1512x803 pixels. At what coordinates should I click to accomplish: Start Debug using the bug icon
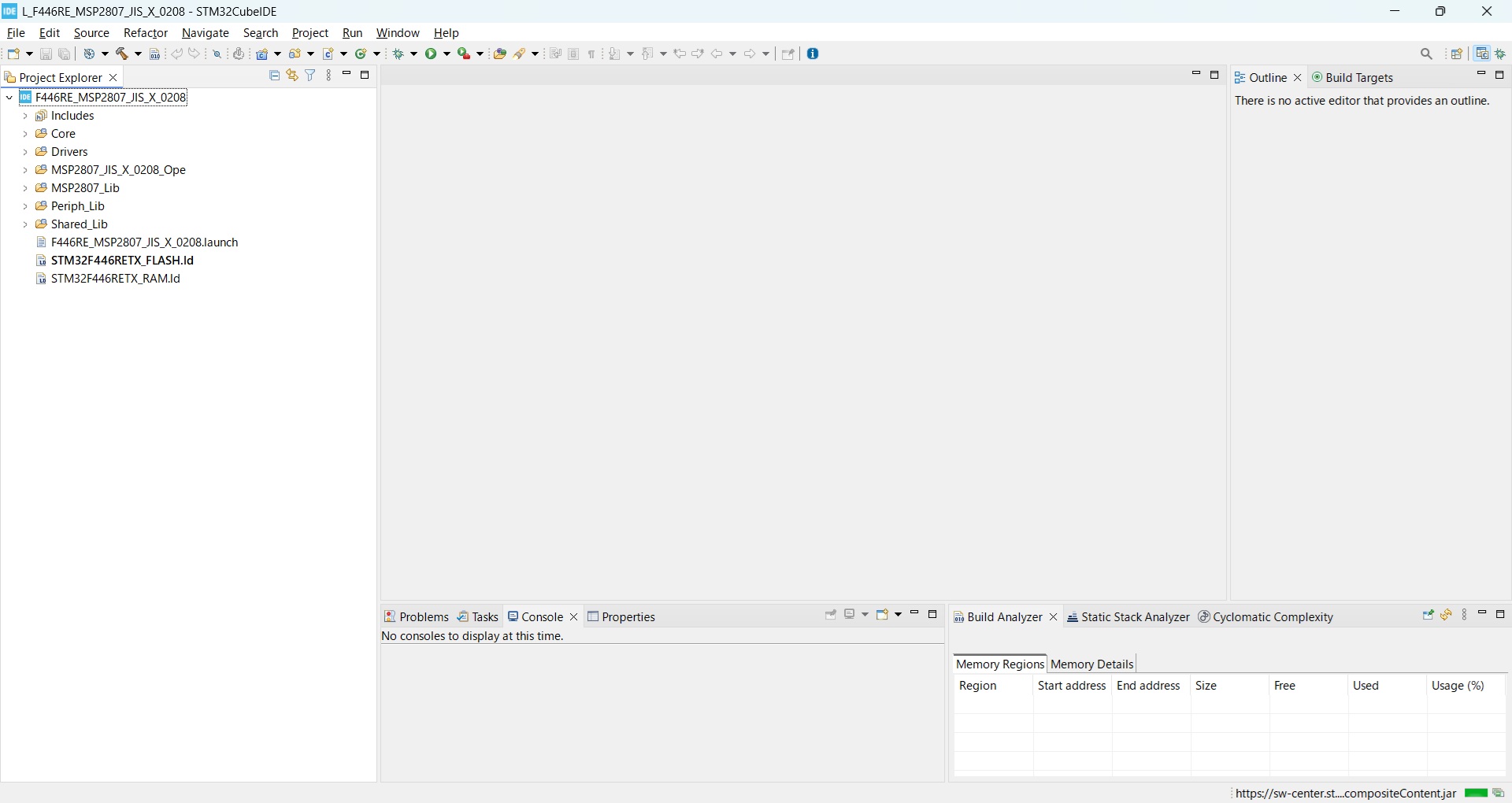point(400,54)
